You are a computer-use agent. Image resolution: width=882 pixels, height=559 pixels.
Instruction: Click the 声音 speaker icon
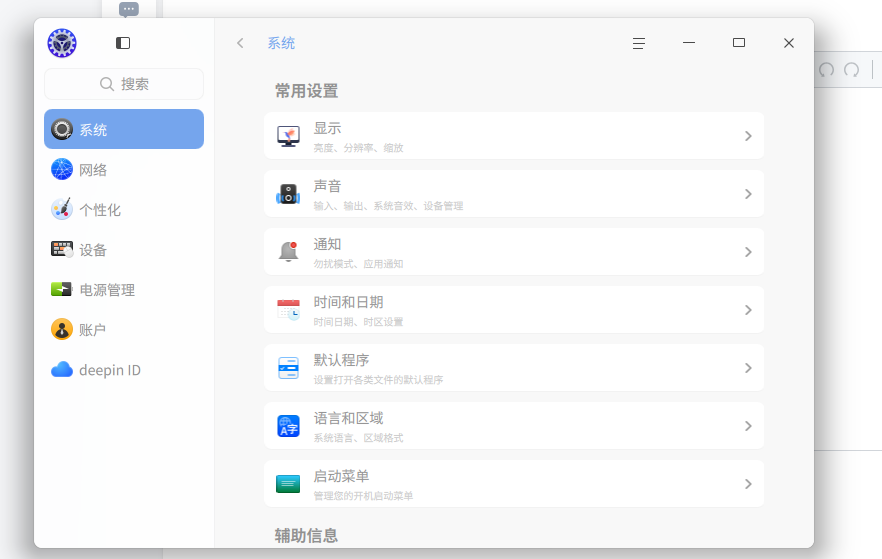tap(288, 194)
